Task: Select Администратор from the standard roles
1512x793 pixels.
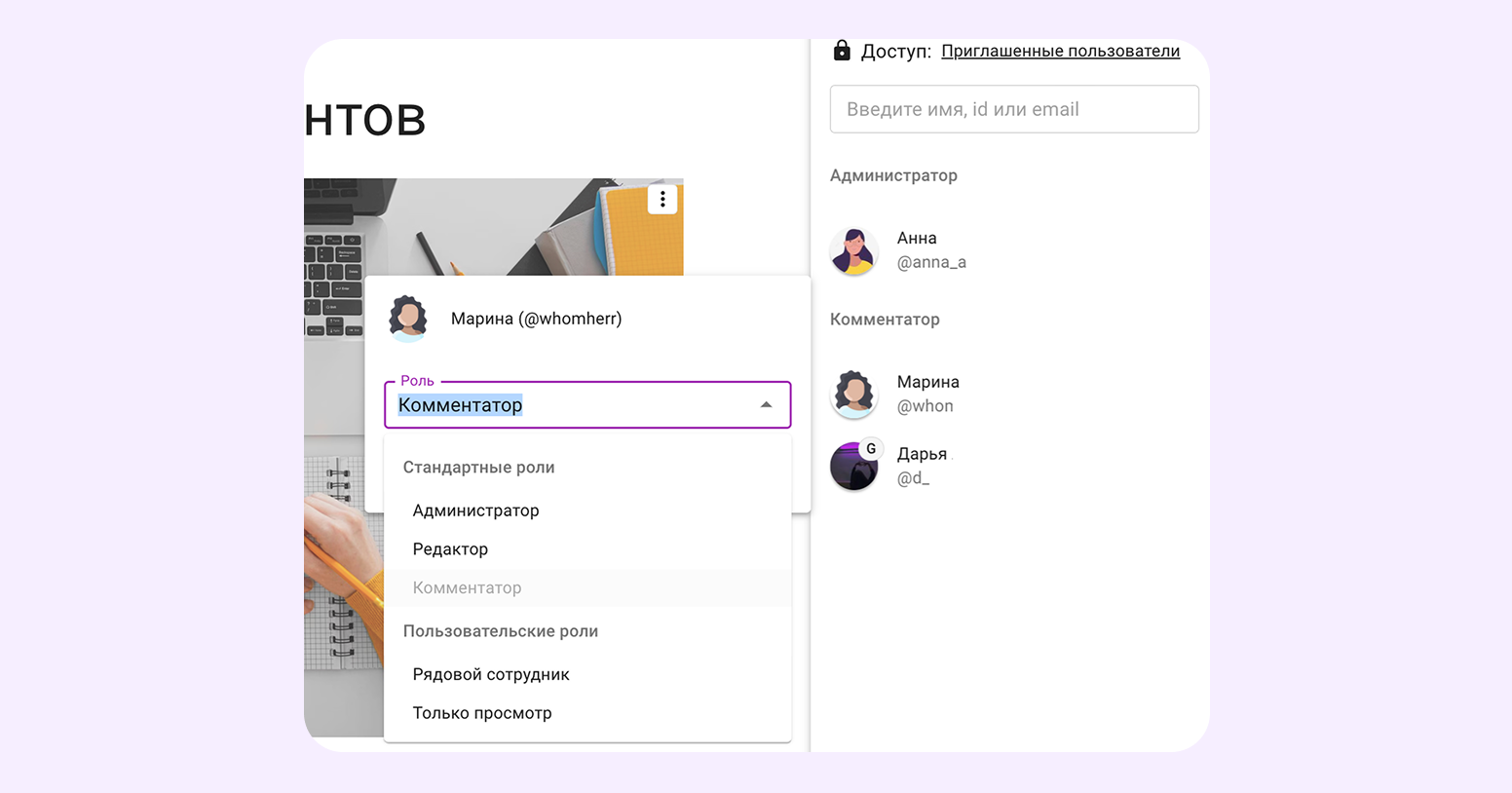Action: [x=475, y=510]
